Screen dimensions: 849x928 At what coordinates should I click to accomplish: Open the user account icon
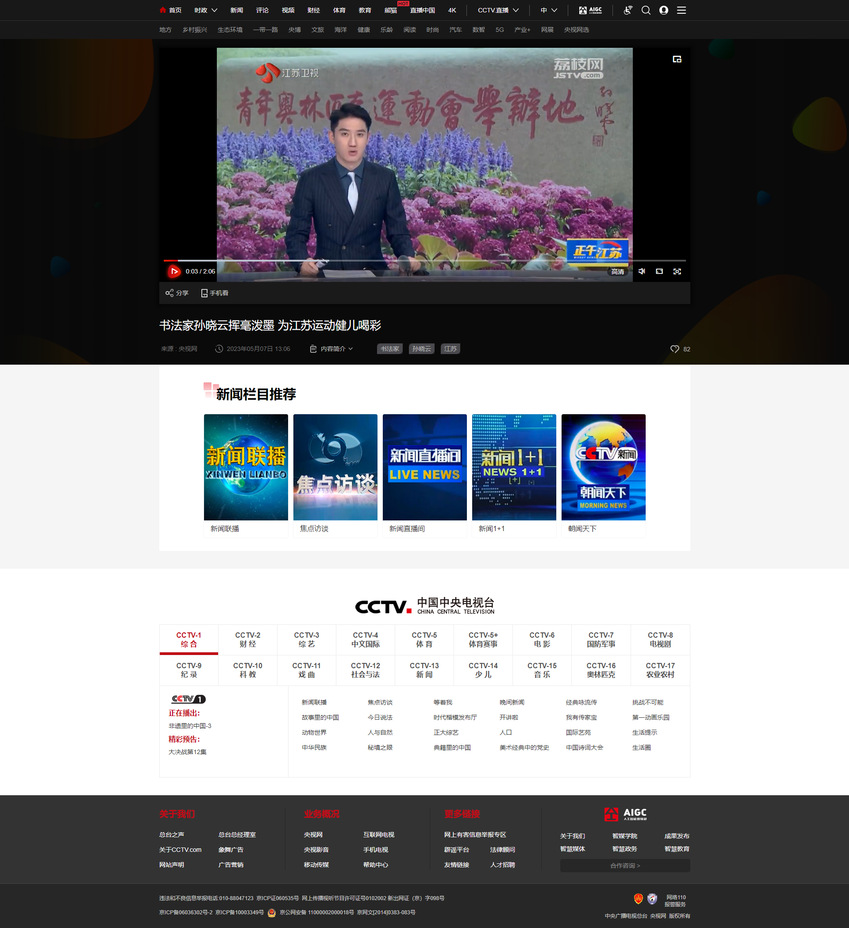(x=664, y=10)
